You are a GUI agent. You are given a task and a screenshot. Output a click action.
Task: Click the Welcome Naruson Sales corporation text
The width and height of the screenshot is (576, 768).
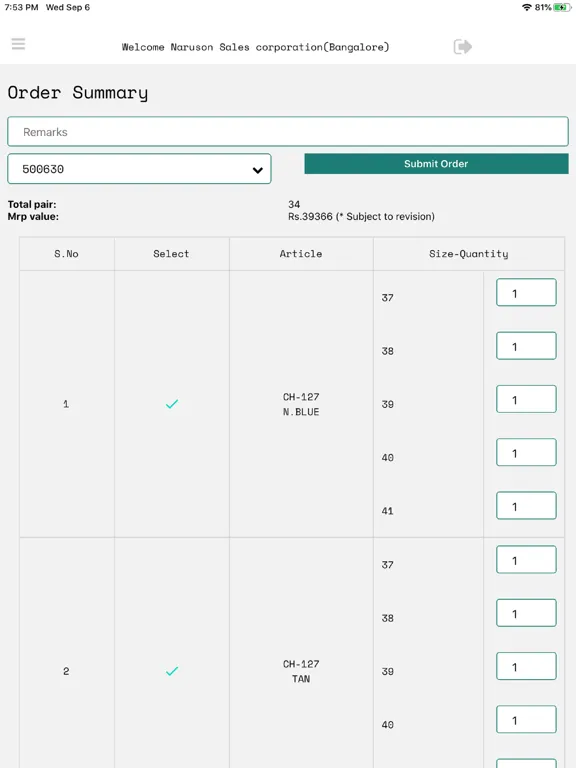click(255, 47)
